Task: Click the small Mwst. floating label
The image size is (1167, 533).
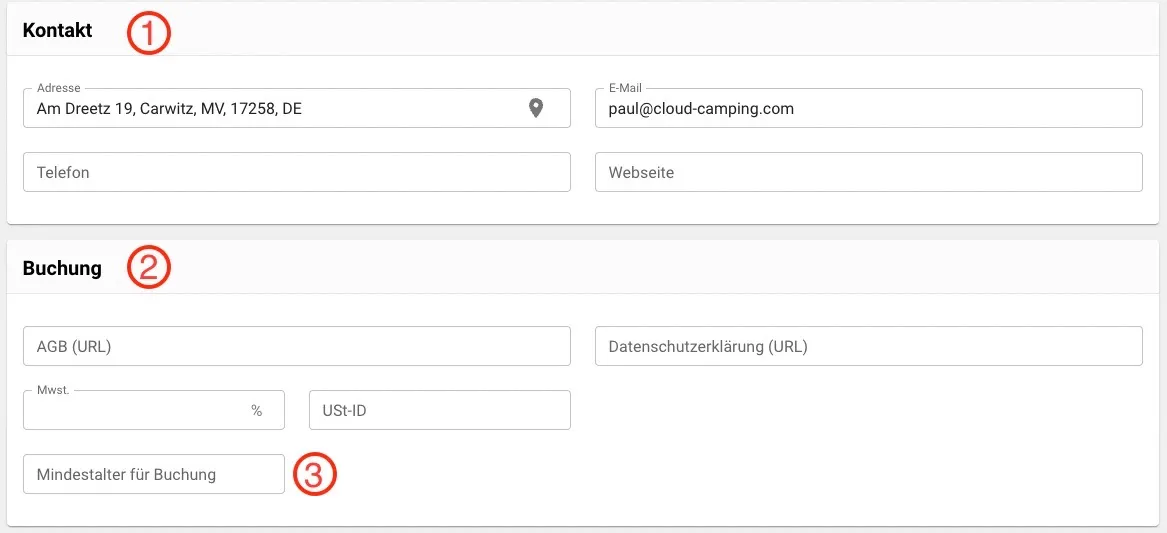Action: (53, 389)
